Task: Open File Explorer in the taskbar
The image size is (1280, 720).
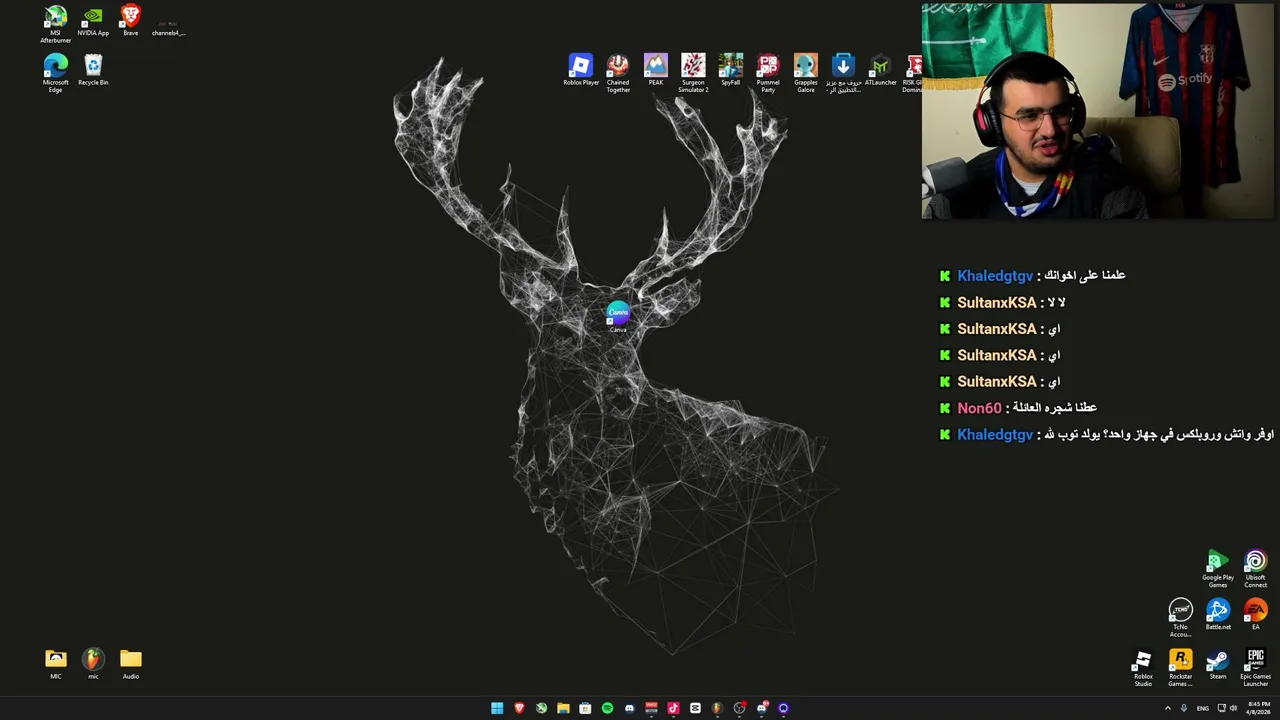Action: [x=563, y=708]
